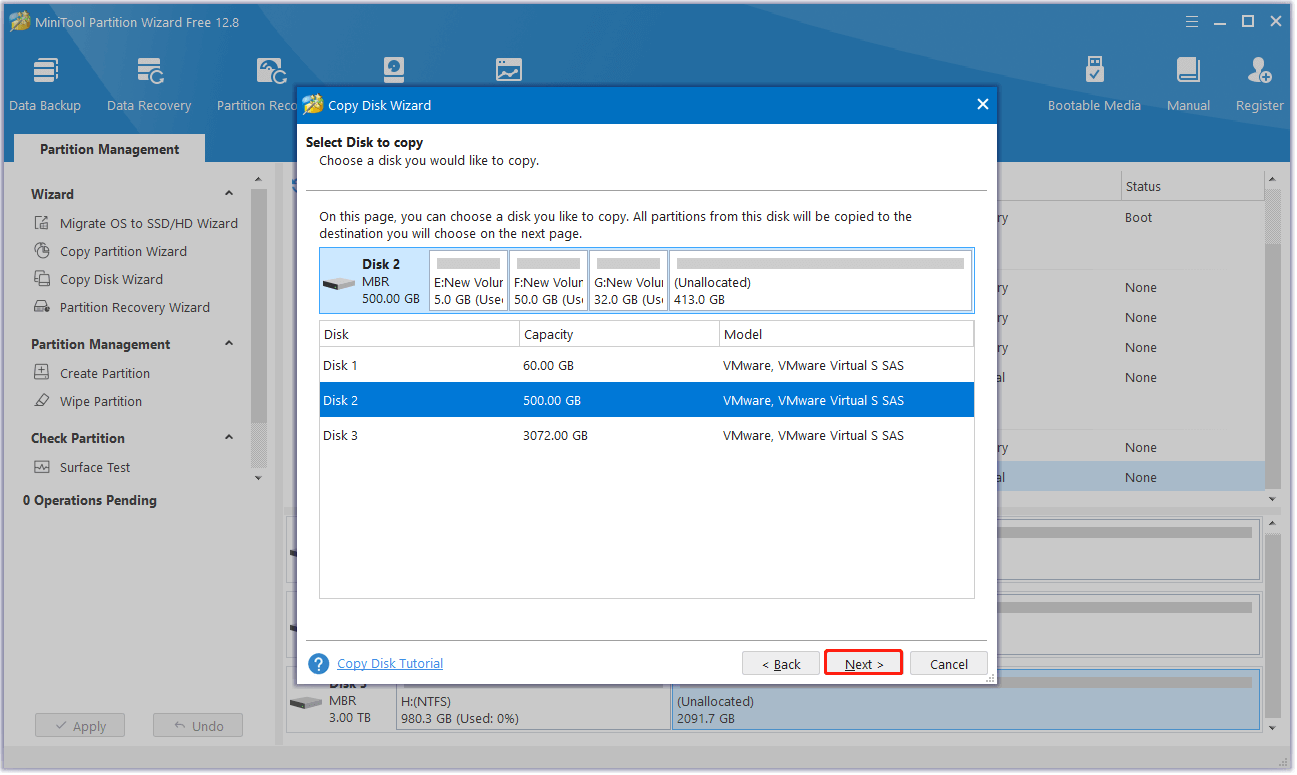Click down arrow of left sidebar scrollbar

tap(258, 478)
